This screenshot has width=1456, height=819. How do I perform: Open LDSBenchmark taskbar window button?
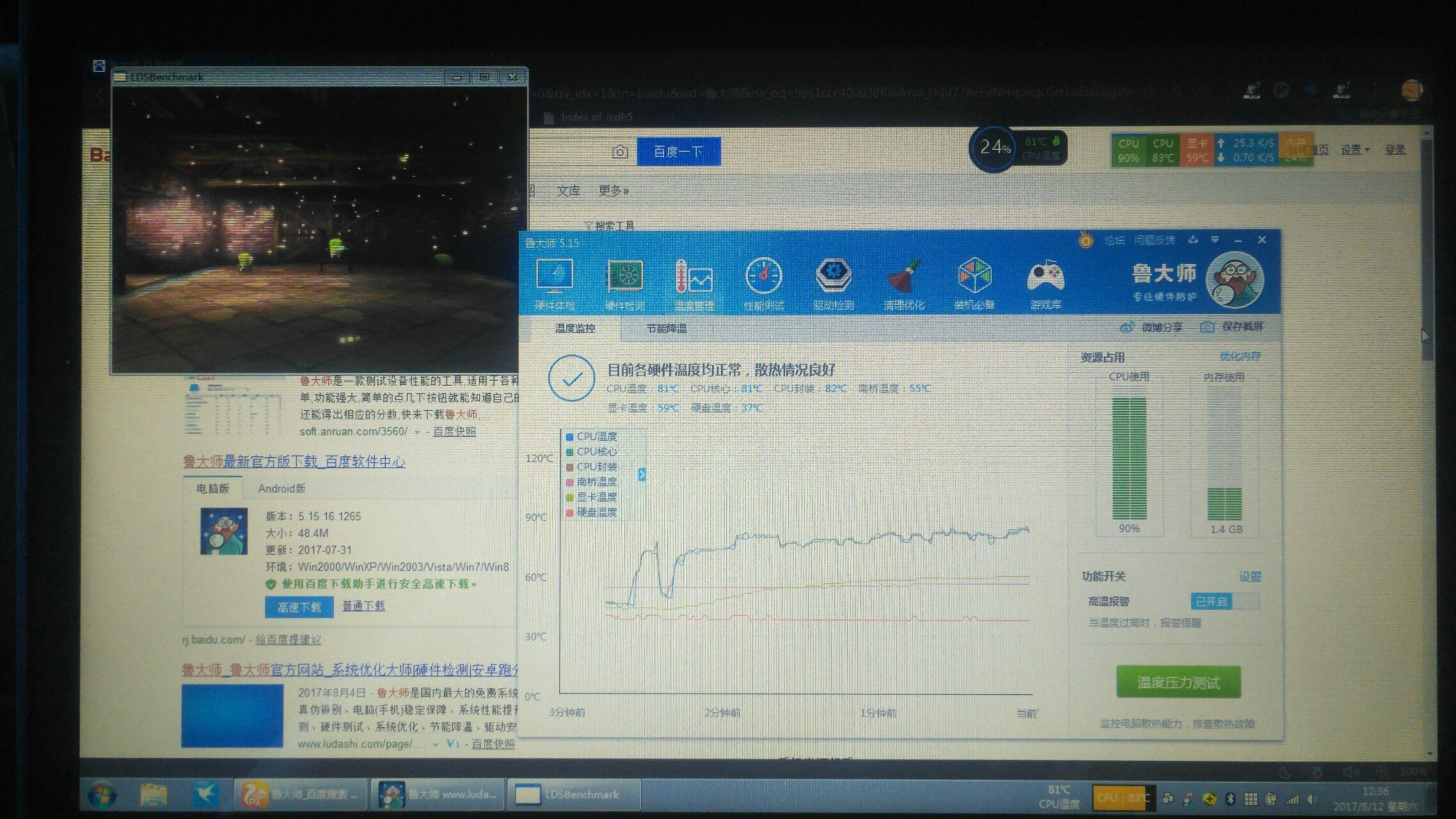(573, 795)
